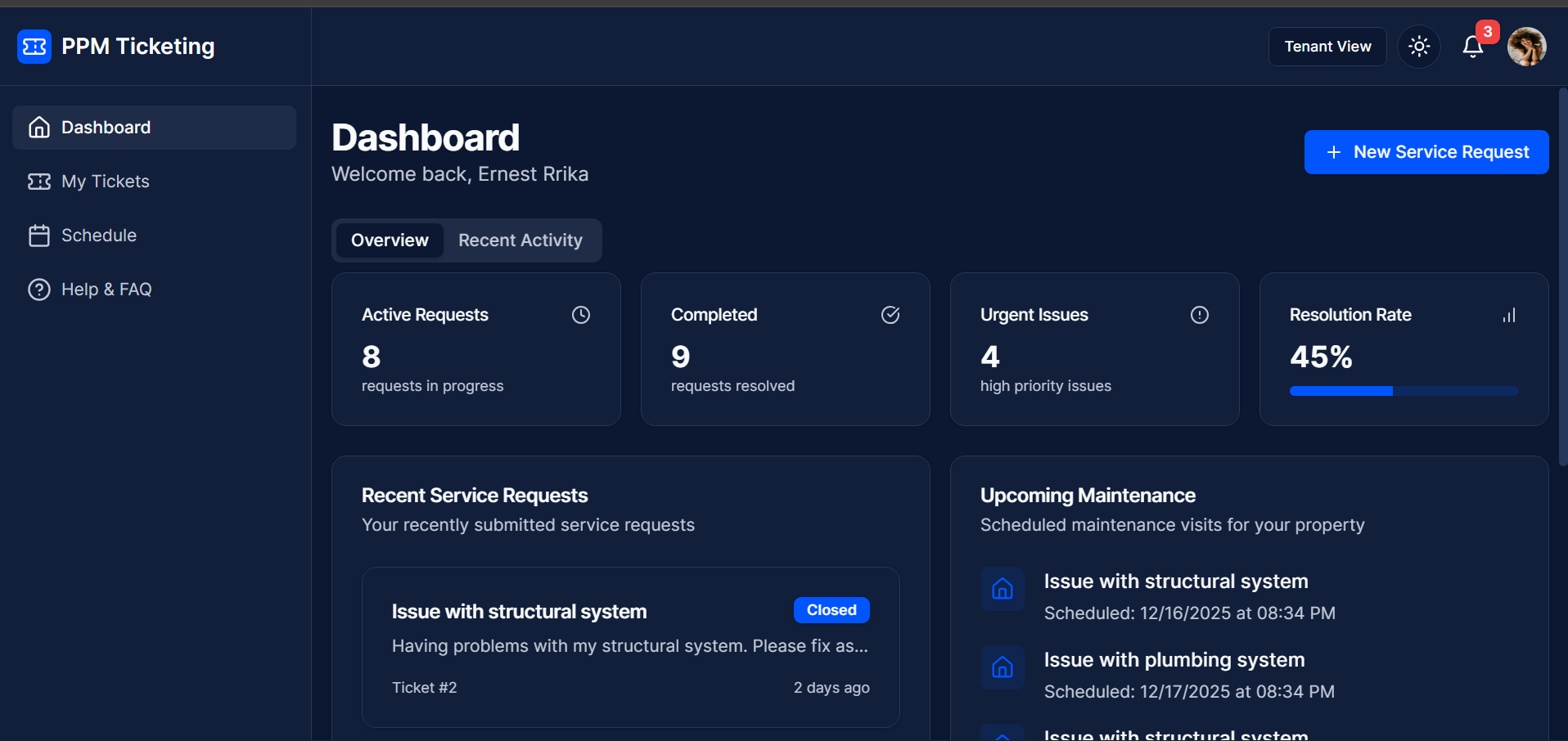Click the 'Ticket #2' label
This screenshot has width=1568, height=741.
(425, 688)
